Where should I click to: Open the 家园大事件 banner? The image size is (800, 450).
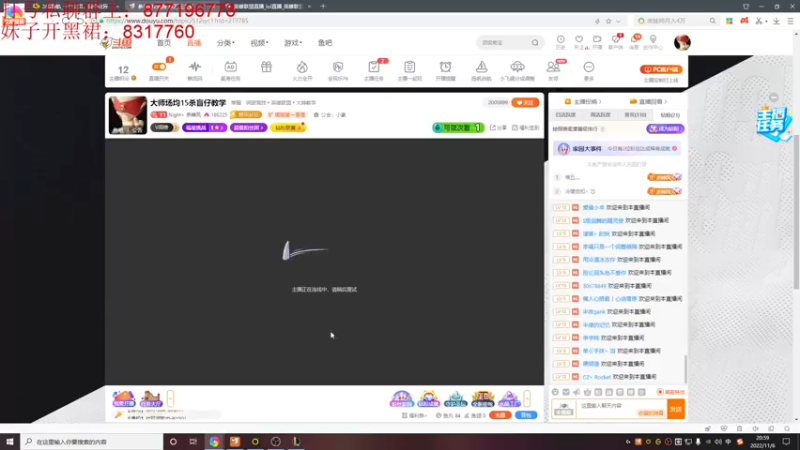617,148
